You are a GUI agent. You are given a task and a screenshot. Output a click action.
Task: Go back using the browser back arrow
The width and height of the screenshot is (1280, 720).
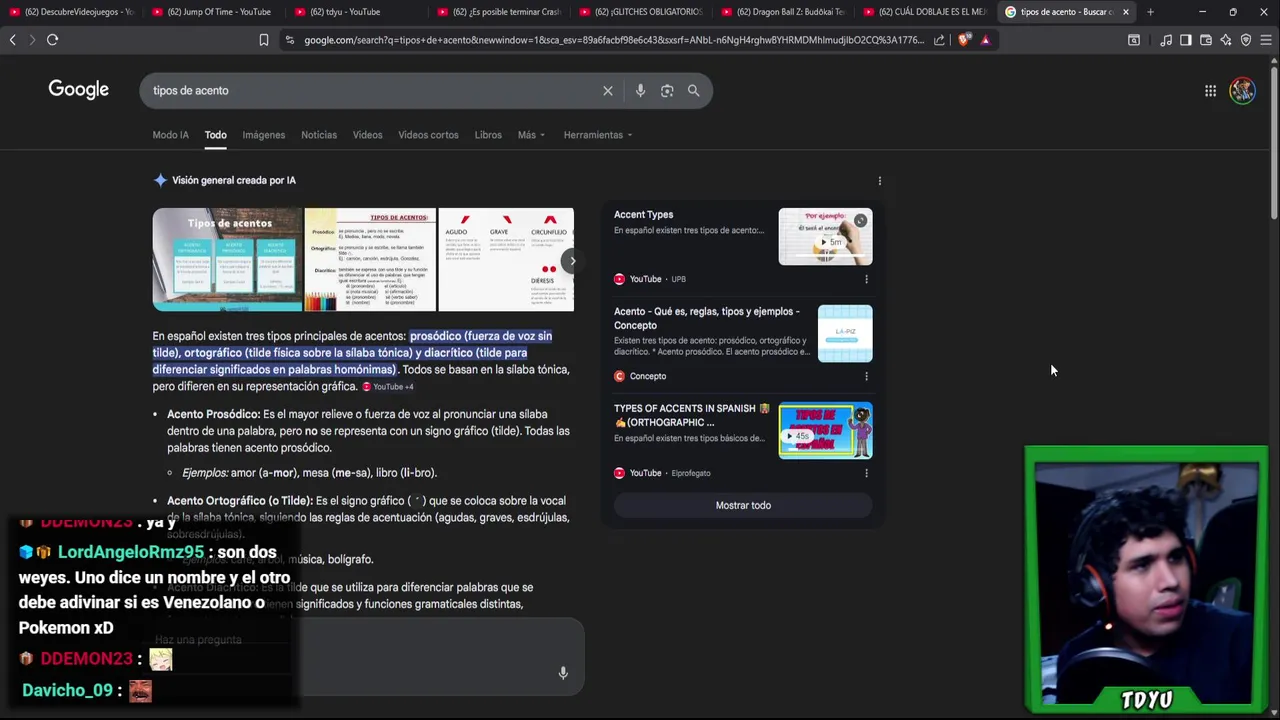(12, 40)
